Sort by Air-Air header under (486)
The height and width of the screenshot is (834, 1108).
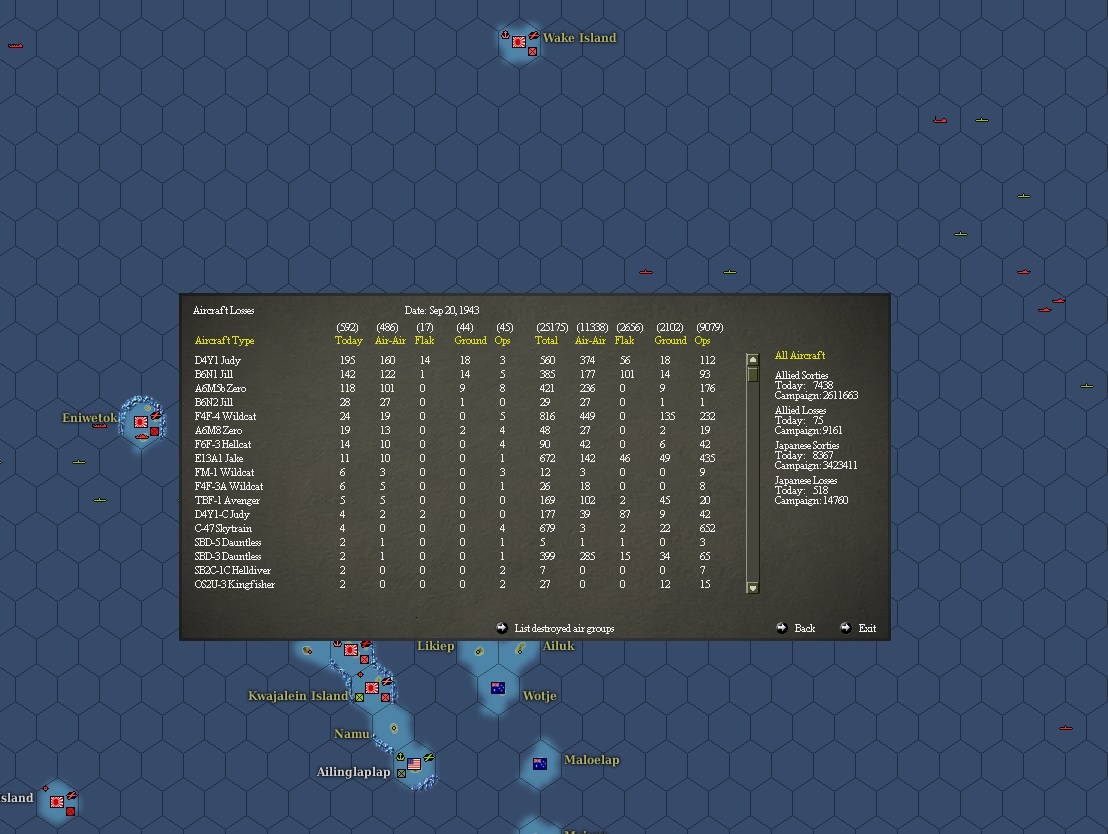tap(390, 341)
